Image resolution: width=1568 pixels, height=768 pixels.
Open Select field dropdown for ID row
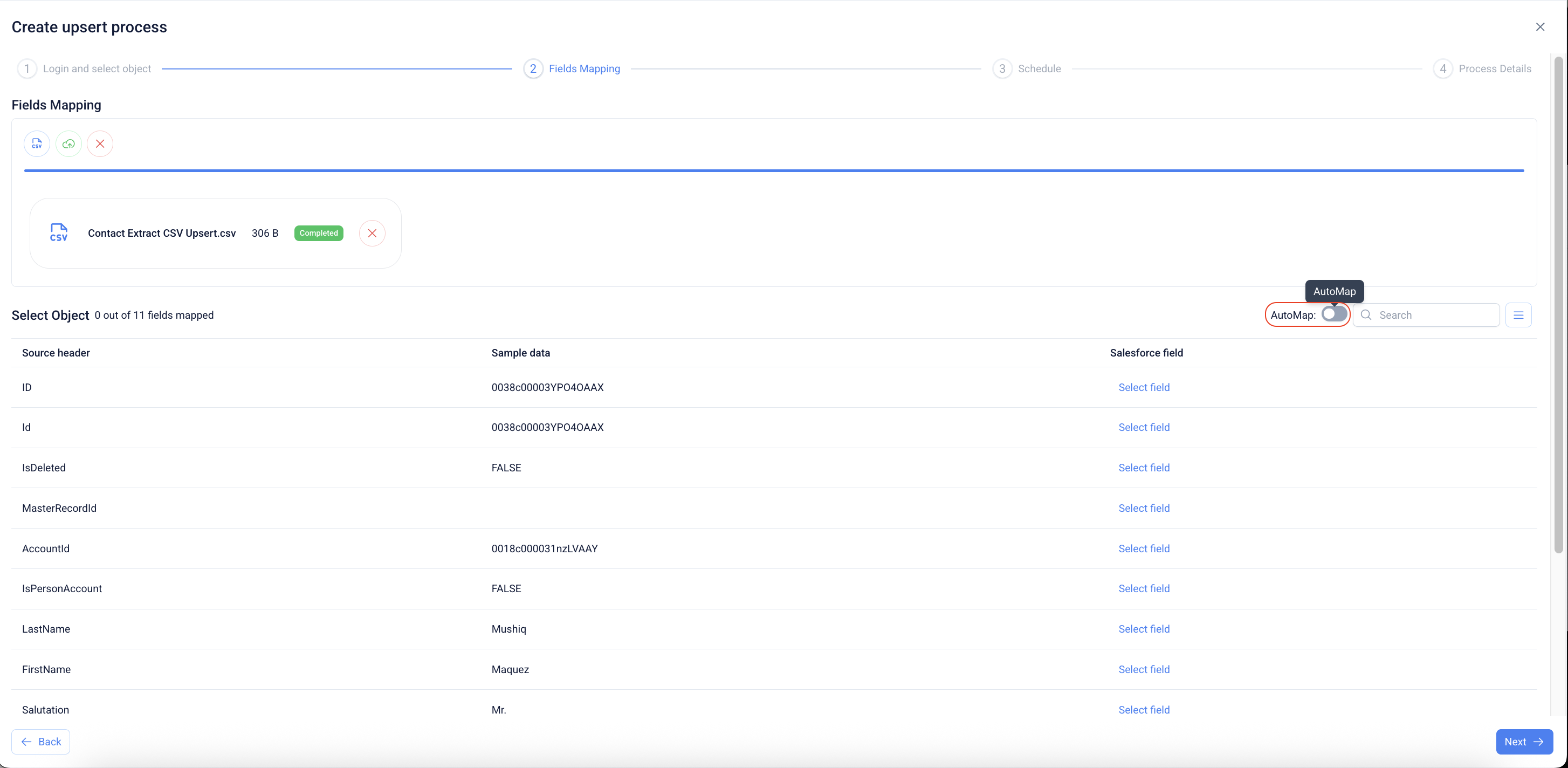pos(1143,387)
